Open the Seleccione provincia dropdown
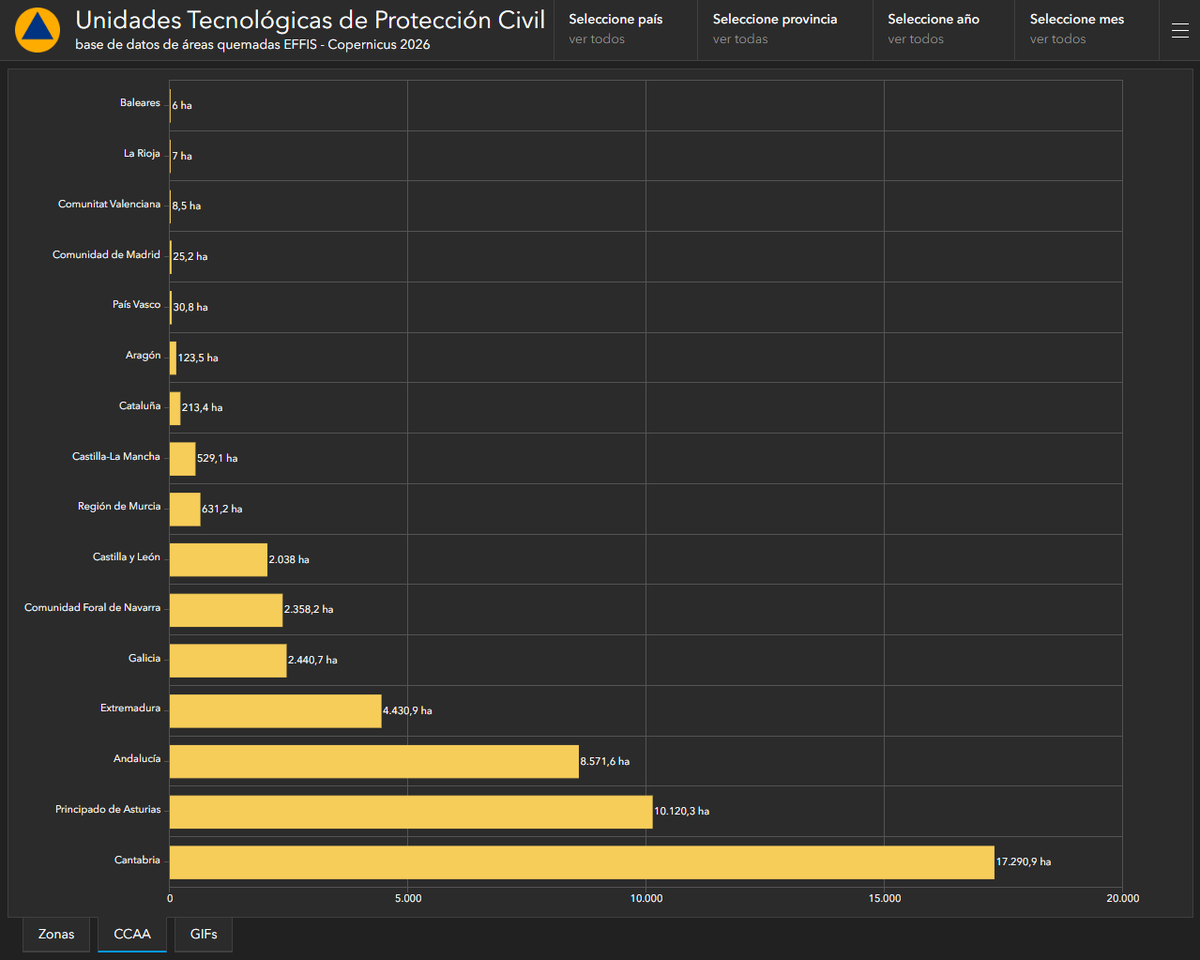 [x=784, y=29]
